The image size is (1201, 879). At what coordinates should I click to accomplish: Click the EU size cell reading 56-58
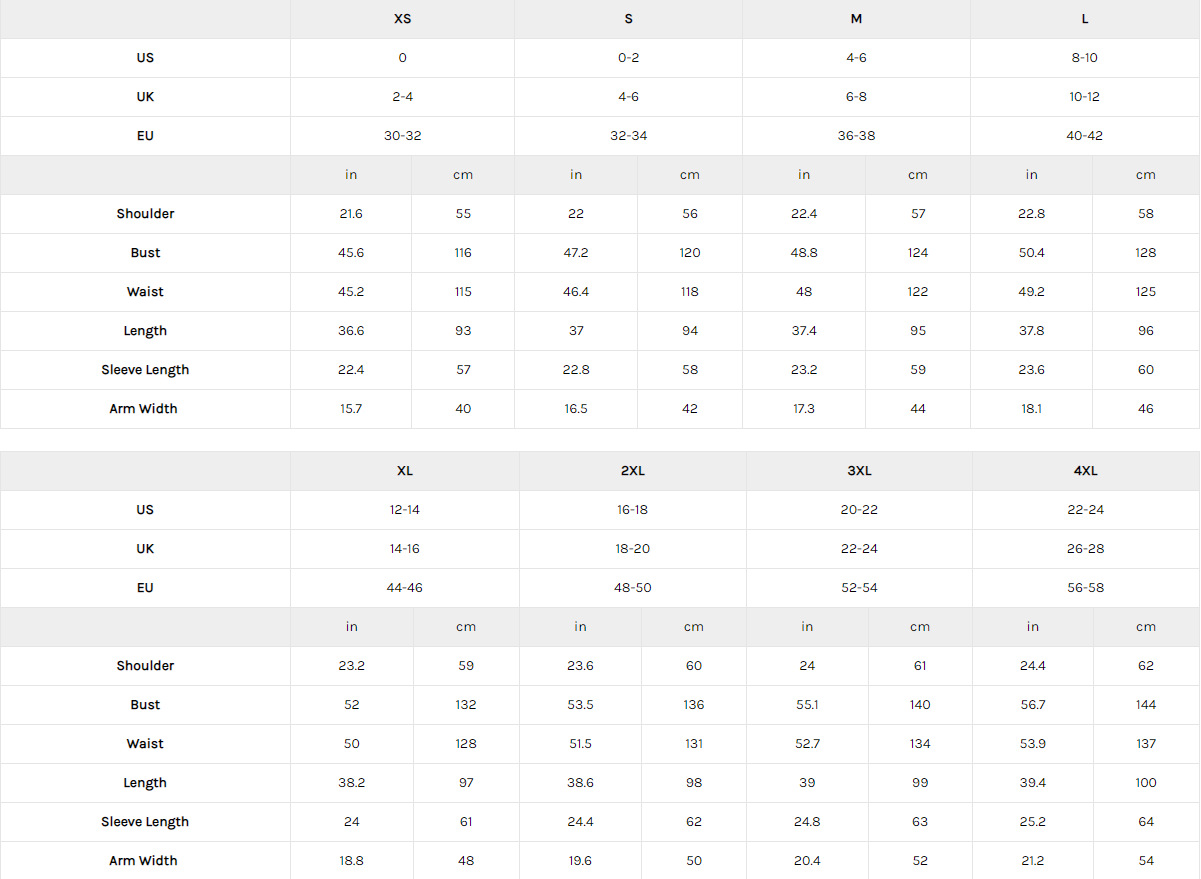click(1085, 588)
